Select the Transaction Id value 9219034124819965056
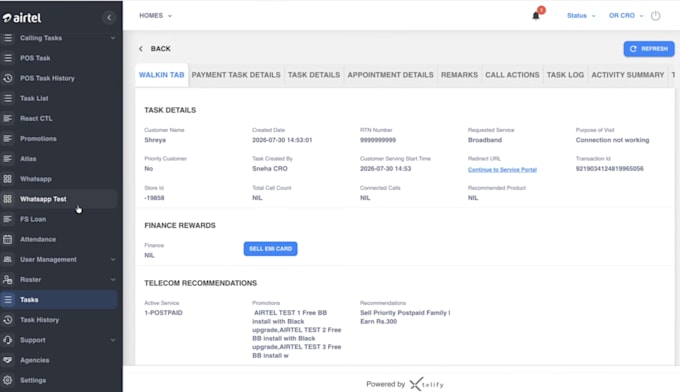680x392 pixels. (609, 169)
